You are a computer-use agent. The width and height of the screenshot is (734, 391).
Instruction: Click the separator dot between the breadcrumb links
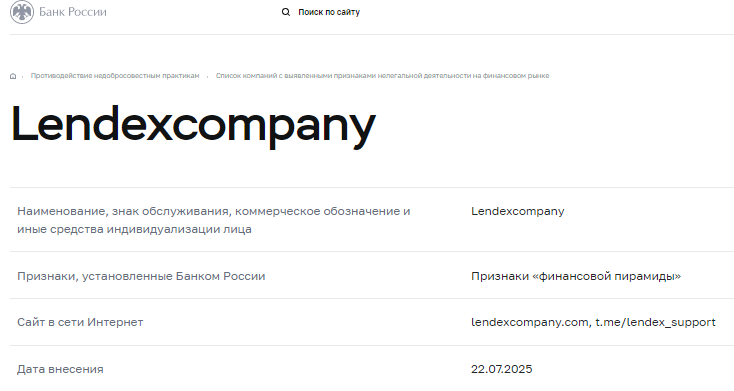[207, 77]
